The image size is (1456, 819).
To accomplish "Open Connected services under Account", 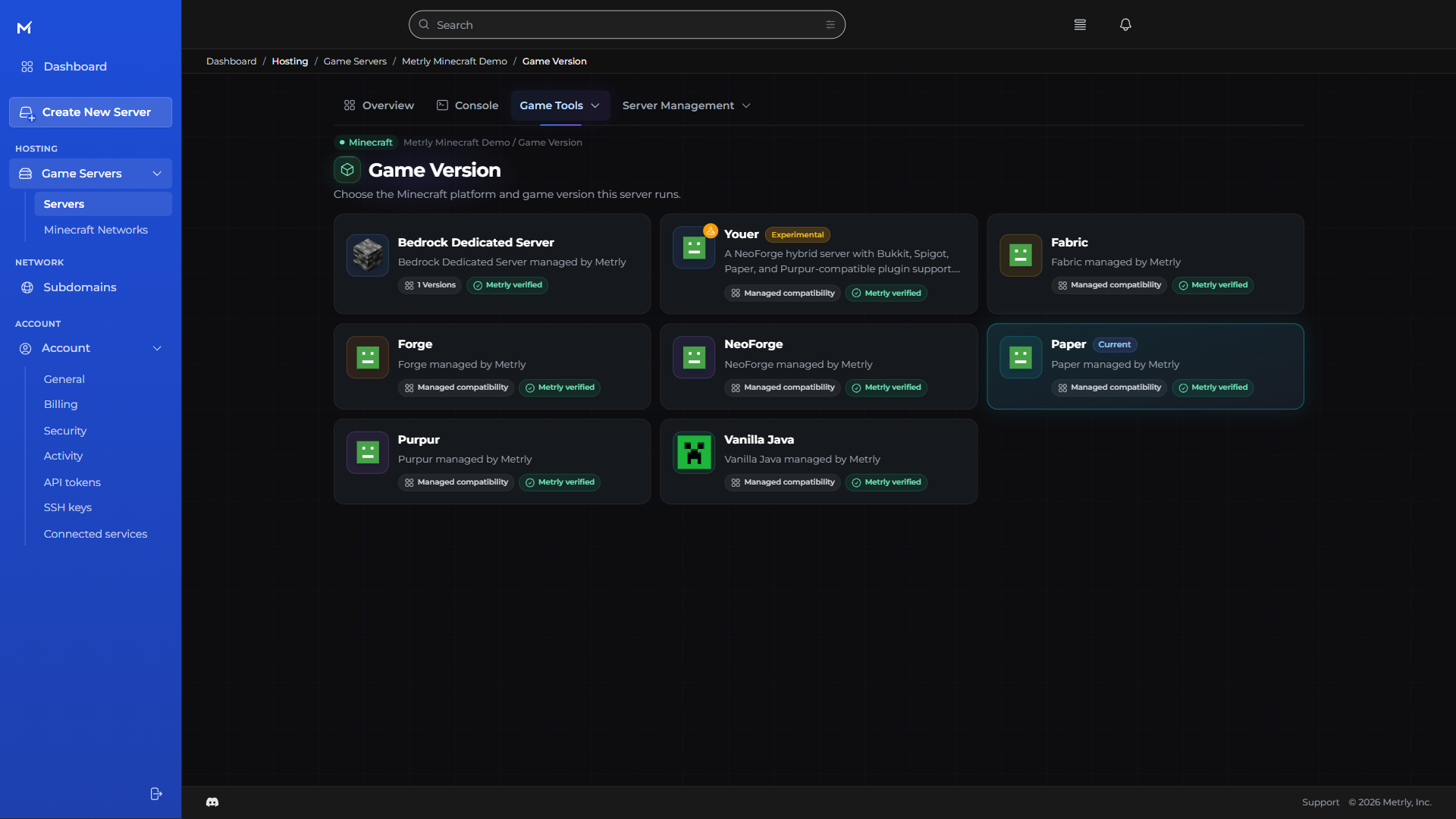I will click(x=96, y=534).
